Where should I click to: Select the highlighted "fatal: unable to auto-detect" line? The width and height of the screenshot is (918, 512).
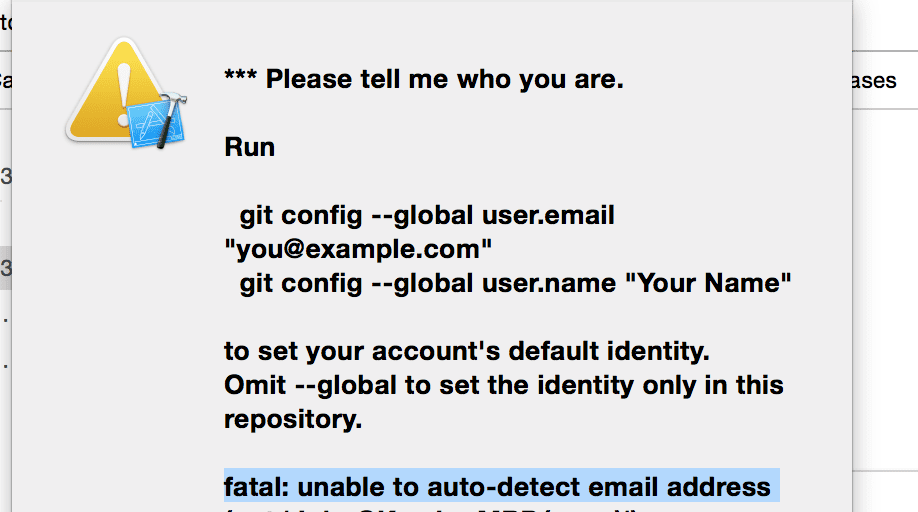pyautogui.click(x=502, y=486)
